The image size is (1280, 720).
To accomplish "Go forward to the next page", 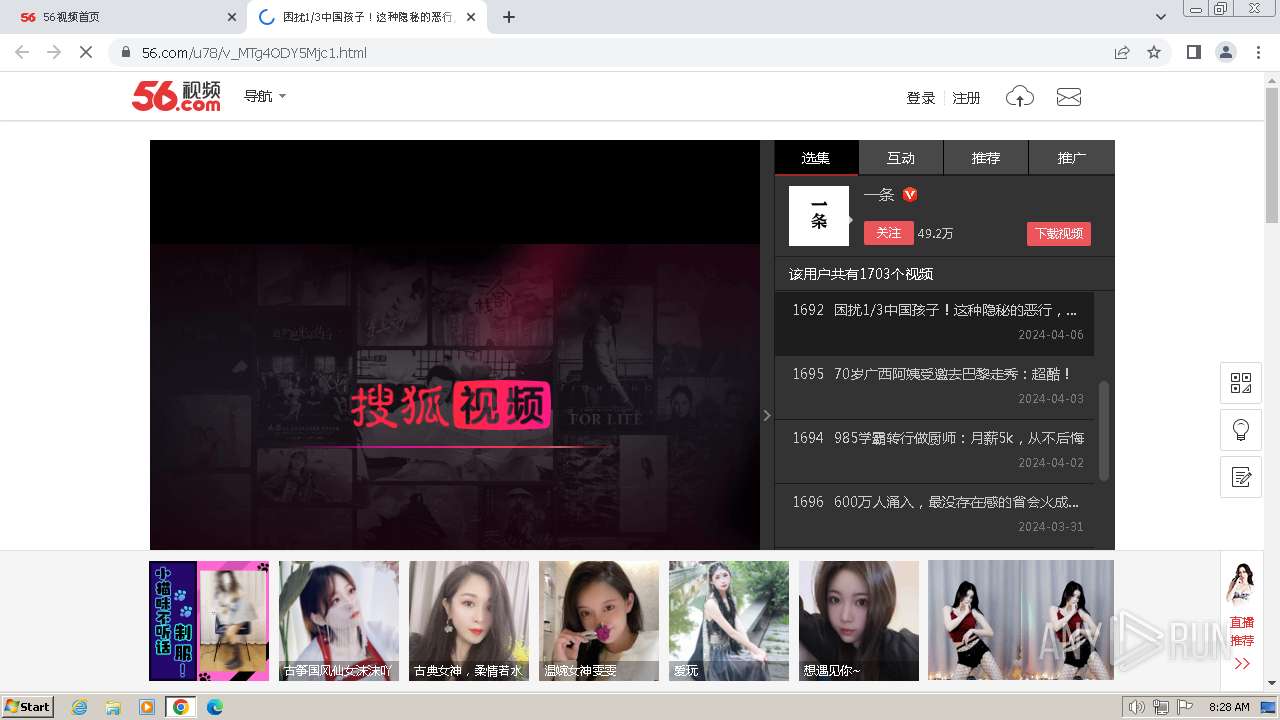I will click(x=54, y=52).
